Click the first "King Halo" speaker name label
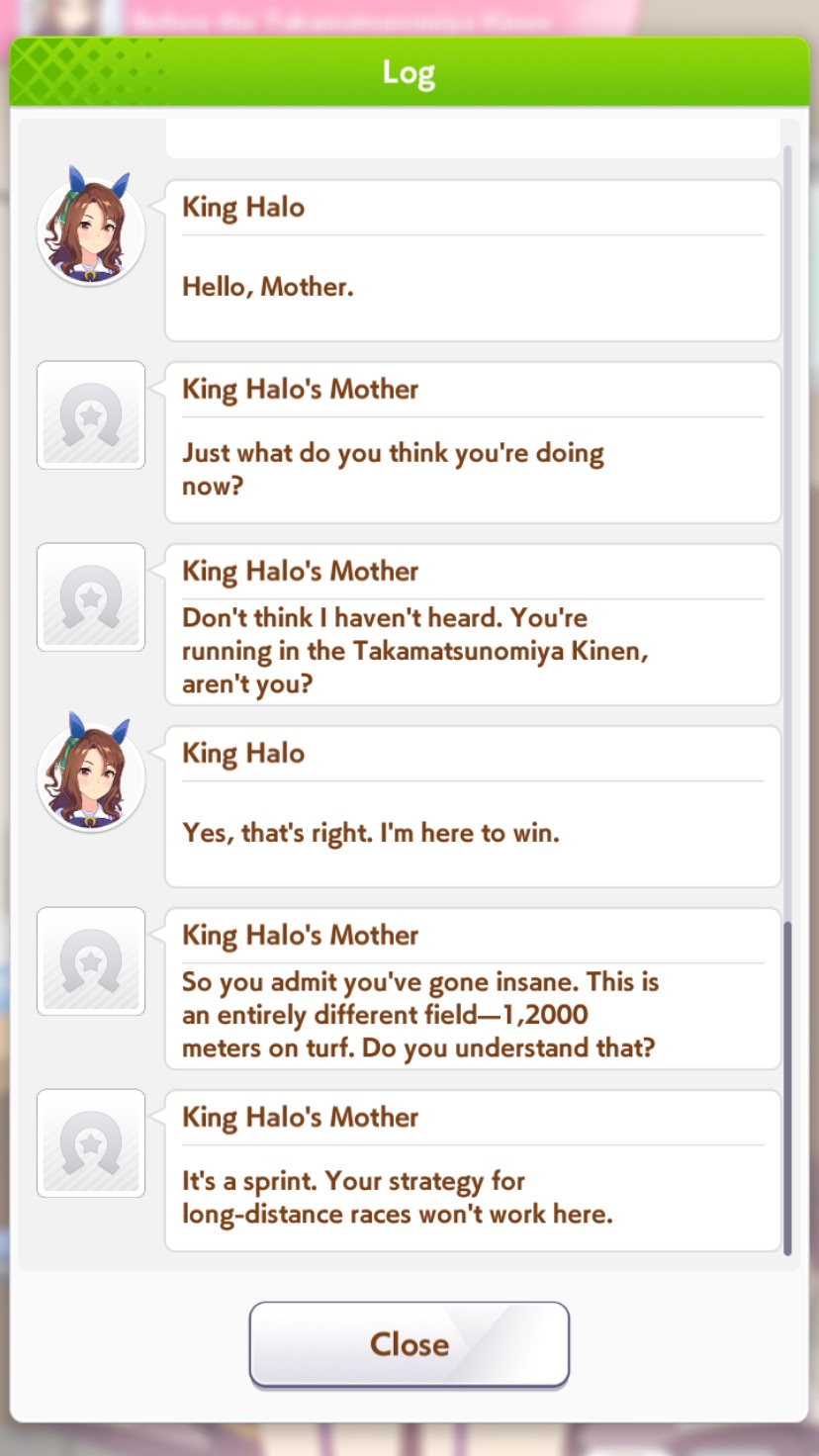This screenshot has width=819, height=1456. pos(243,208)
